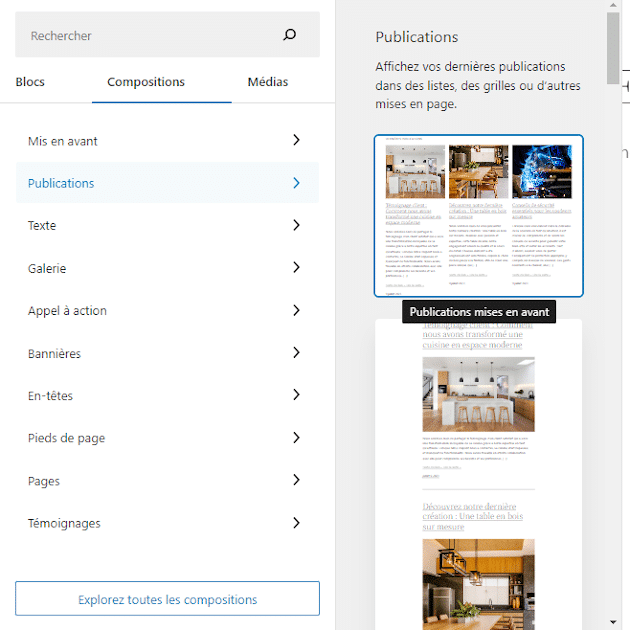
Task: Type in the Rechercher search field
Action: click(150, 35)
